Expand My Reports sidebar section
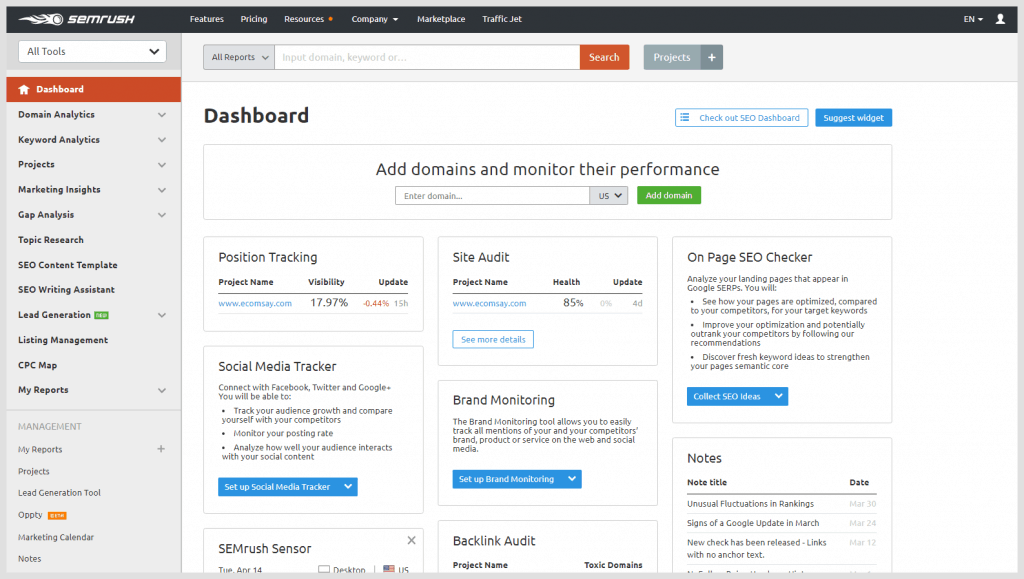The height and width of the screenshot is (579, 1024). [161, 390]
